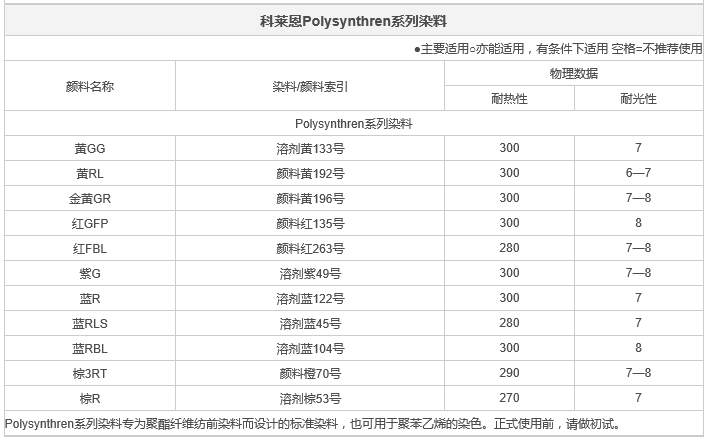This screenshot has width=705, height=437.
Task: Click 7—8 light fastness in 金黄GR row
Action: point(638,198)
